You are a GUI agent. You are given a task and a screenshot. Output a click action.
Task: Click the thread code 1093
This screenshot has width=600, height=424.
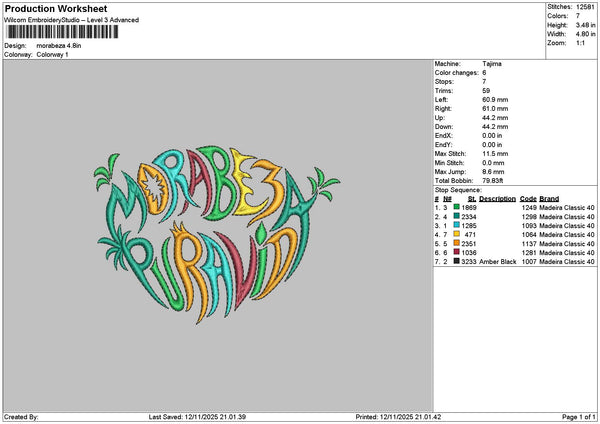529,225
